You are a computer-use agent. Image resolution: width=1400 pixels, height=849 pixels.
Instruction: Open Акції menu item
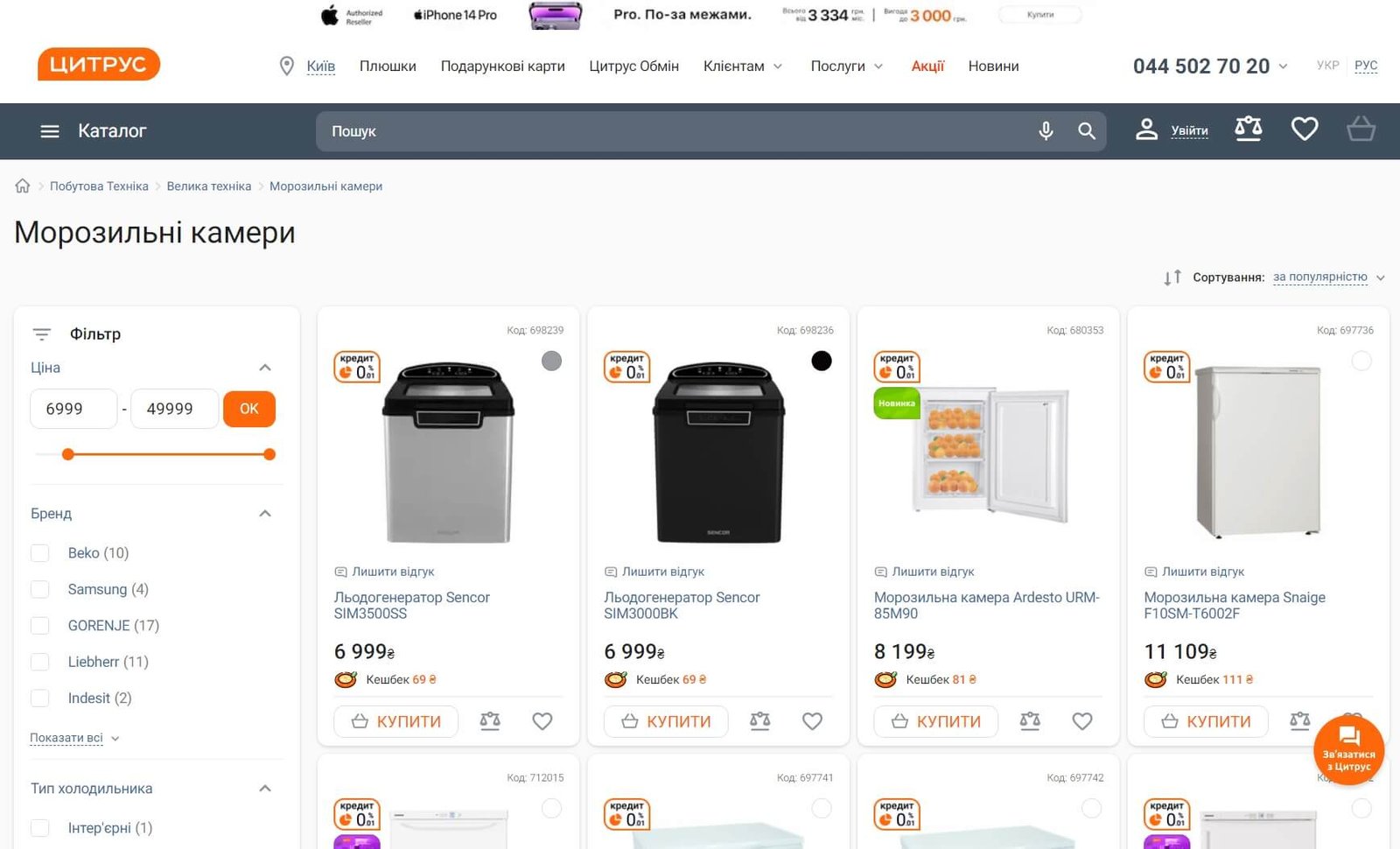pos(927,67)
